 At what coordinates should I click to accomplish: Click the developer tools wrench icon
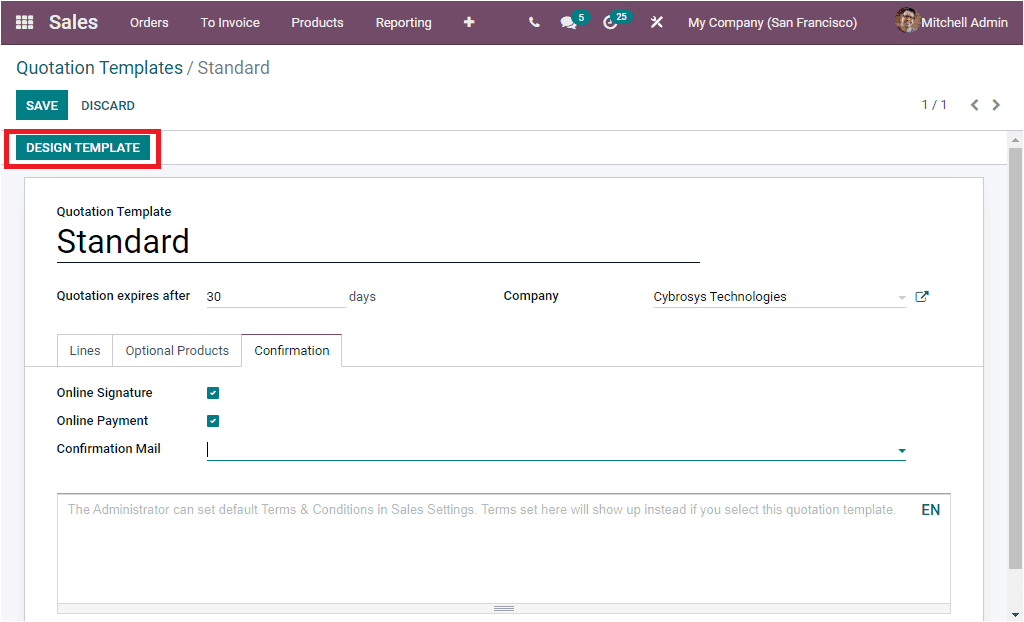pos(656,22)
